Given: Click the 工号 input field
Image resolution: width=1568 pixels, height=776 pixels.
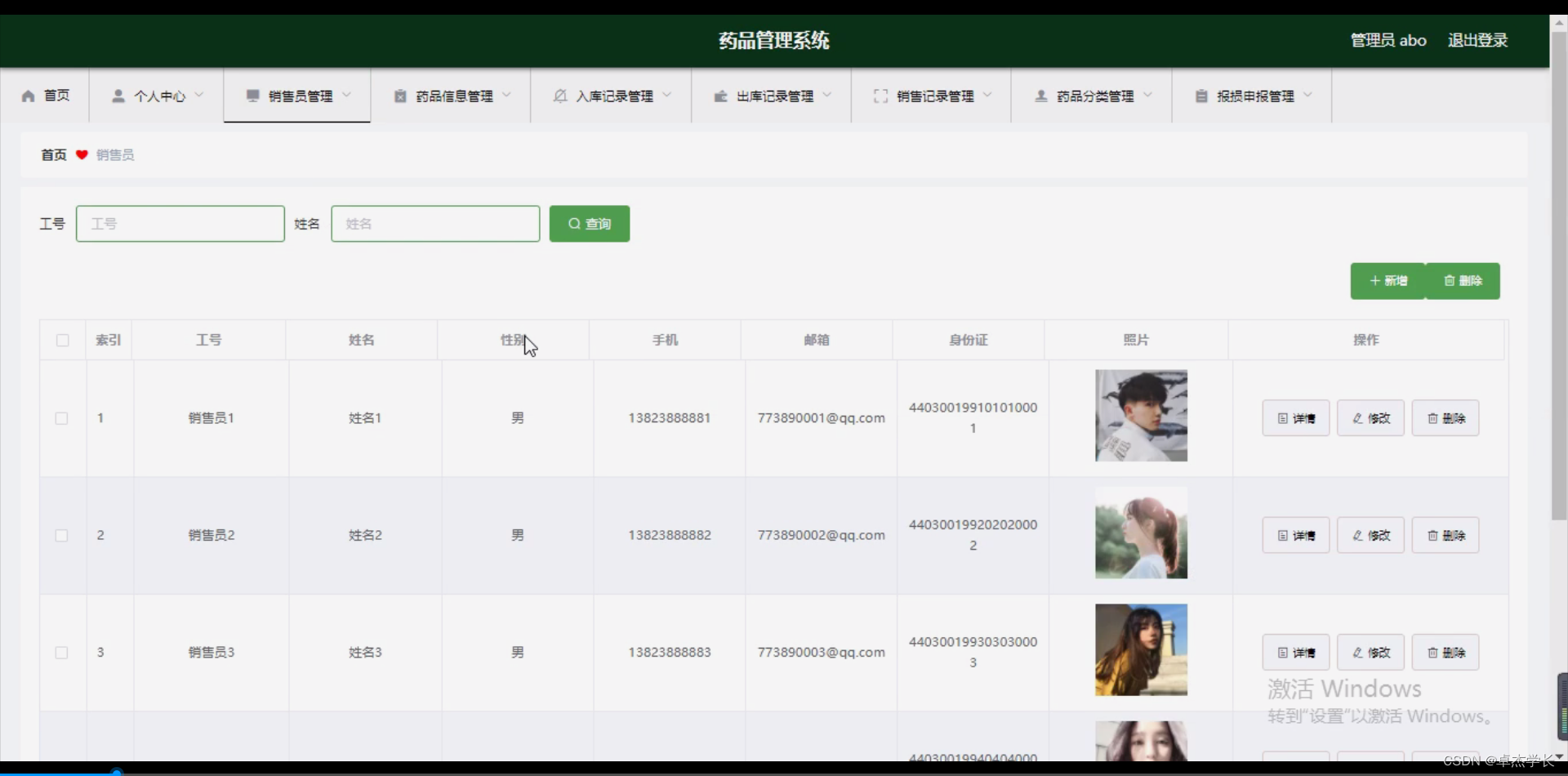Looking at the screenshot, I should [180, 223].
